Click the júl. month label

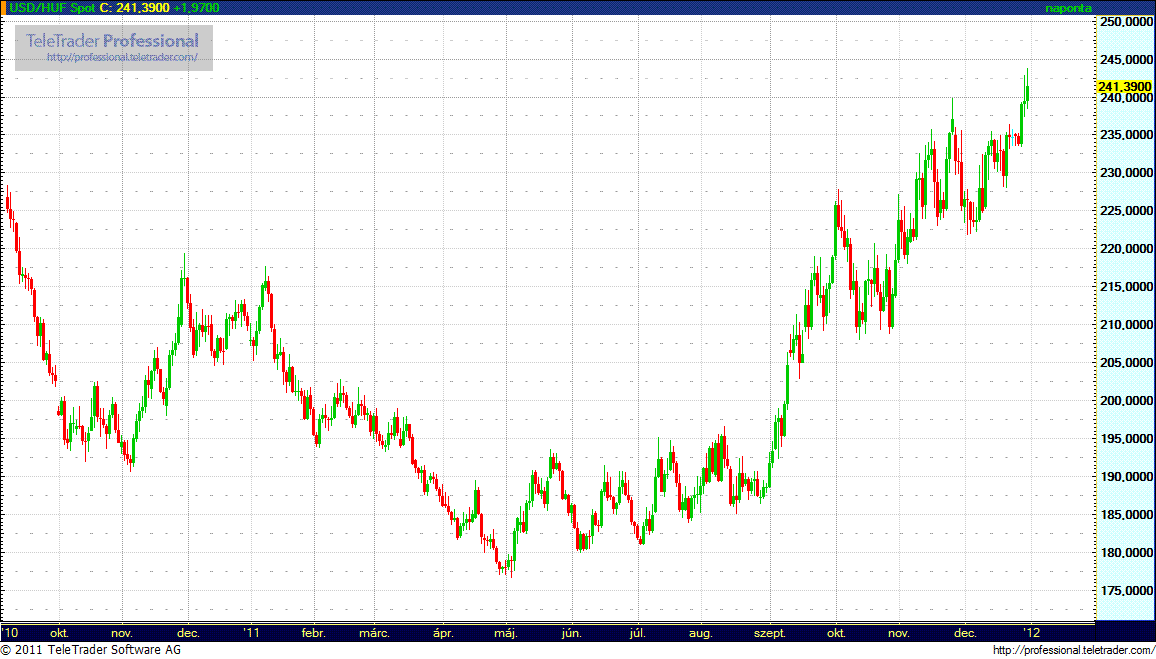636,634
